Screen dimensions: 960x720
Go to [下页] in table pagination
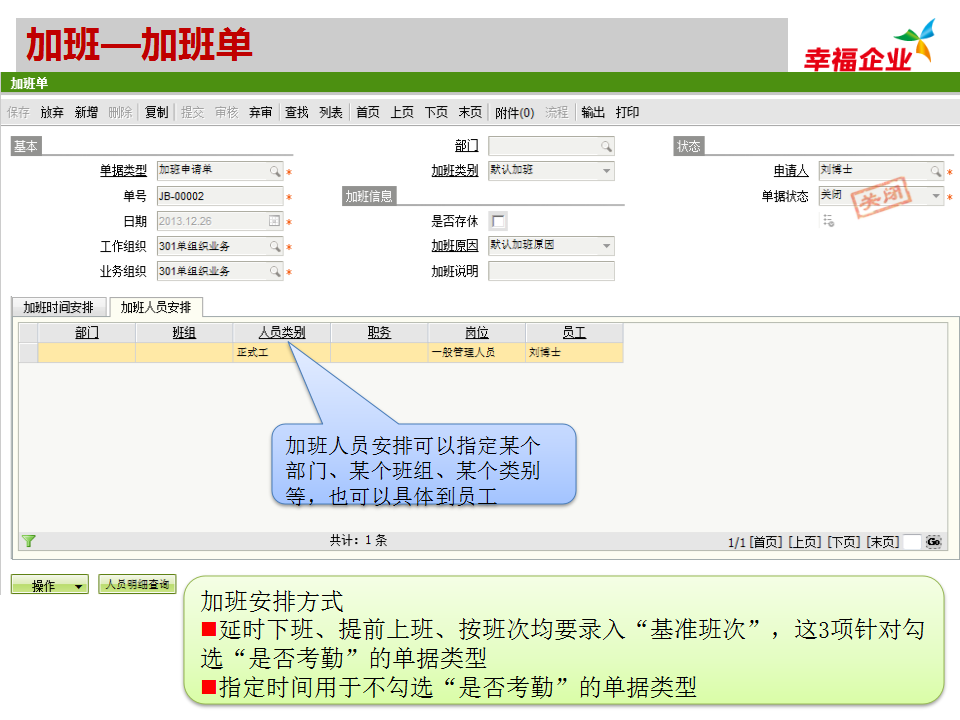pyautogui.click(x=843, y=541)
